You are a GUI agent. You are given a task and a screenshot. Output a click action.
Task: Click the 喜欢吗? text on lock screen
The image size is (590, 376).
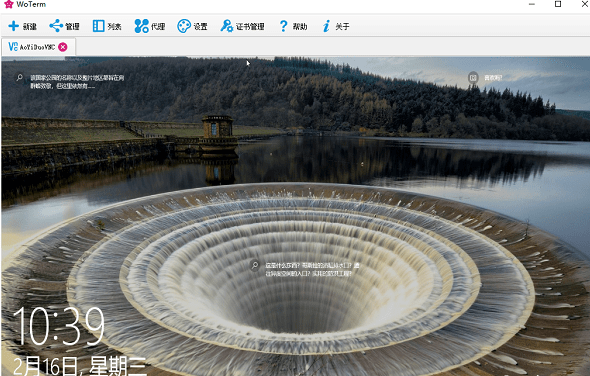coord(493,78)
